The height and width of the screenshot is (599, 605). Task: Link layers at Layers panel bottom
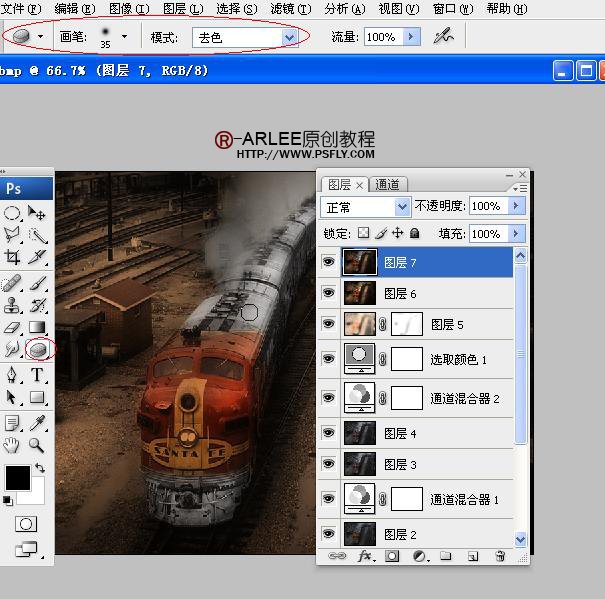pyautogui.click(x=337, y=556)
